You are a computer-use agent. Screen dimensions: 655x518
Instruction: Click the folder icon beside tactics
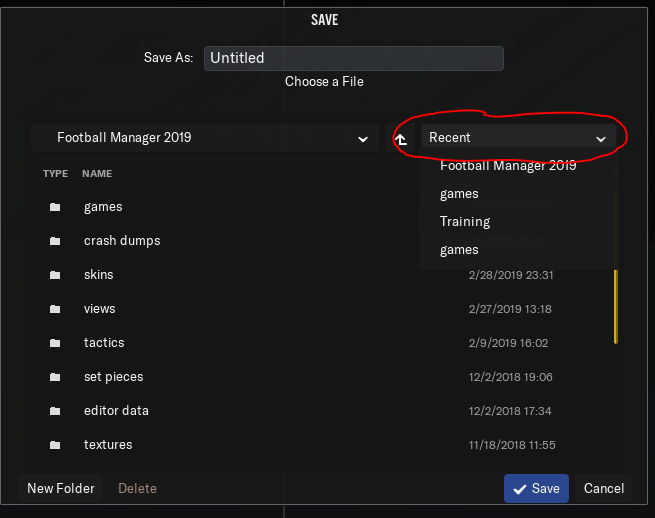(55, 343)
